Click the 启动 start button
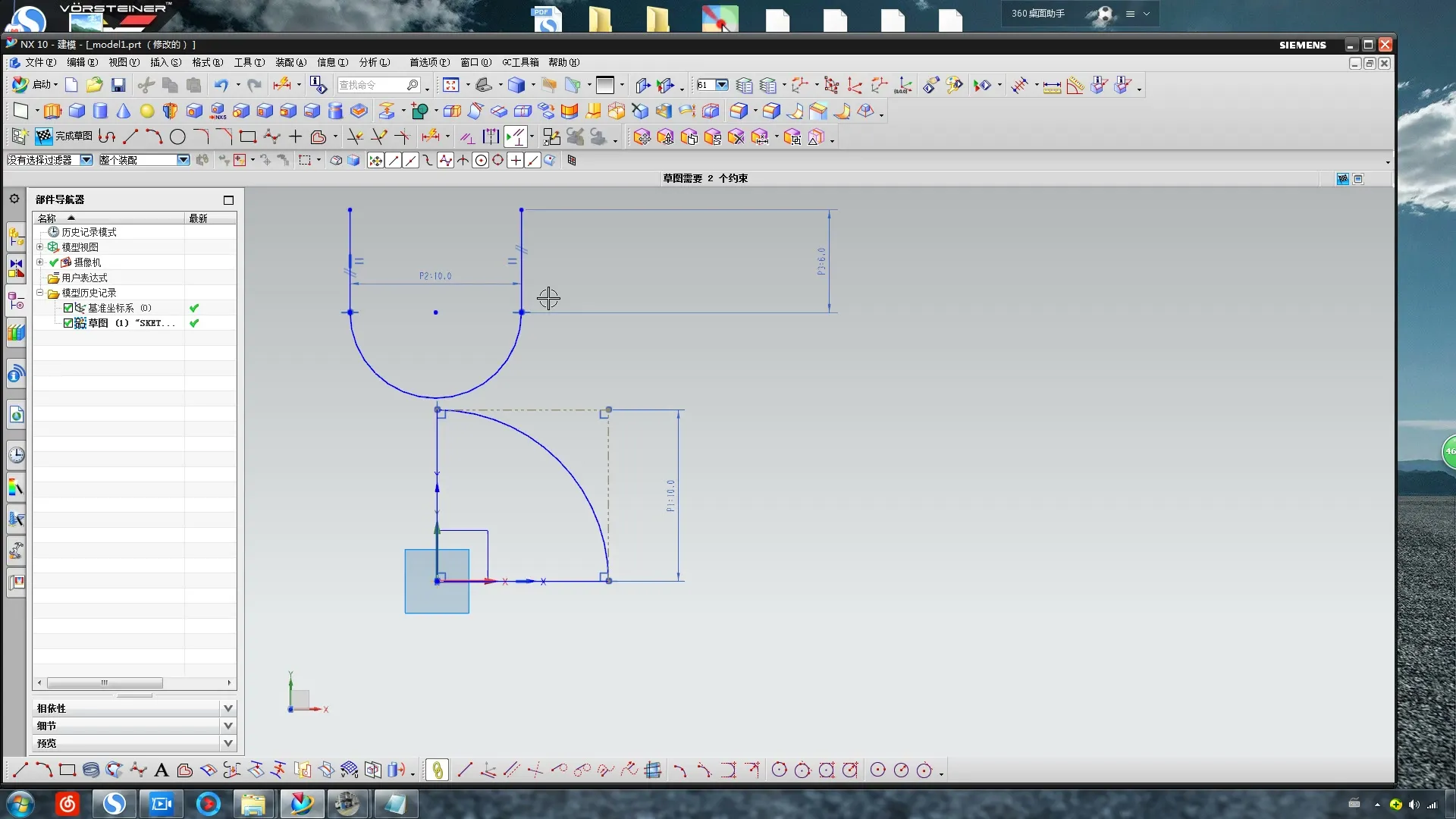Screen dimensions: 1456x819 [35, 85]
